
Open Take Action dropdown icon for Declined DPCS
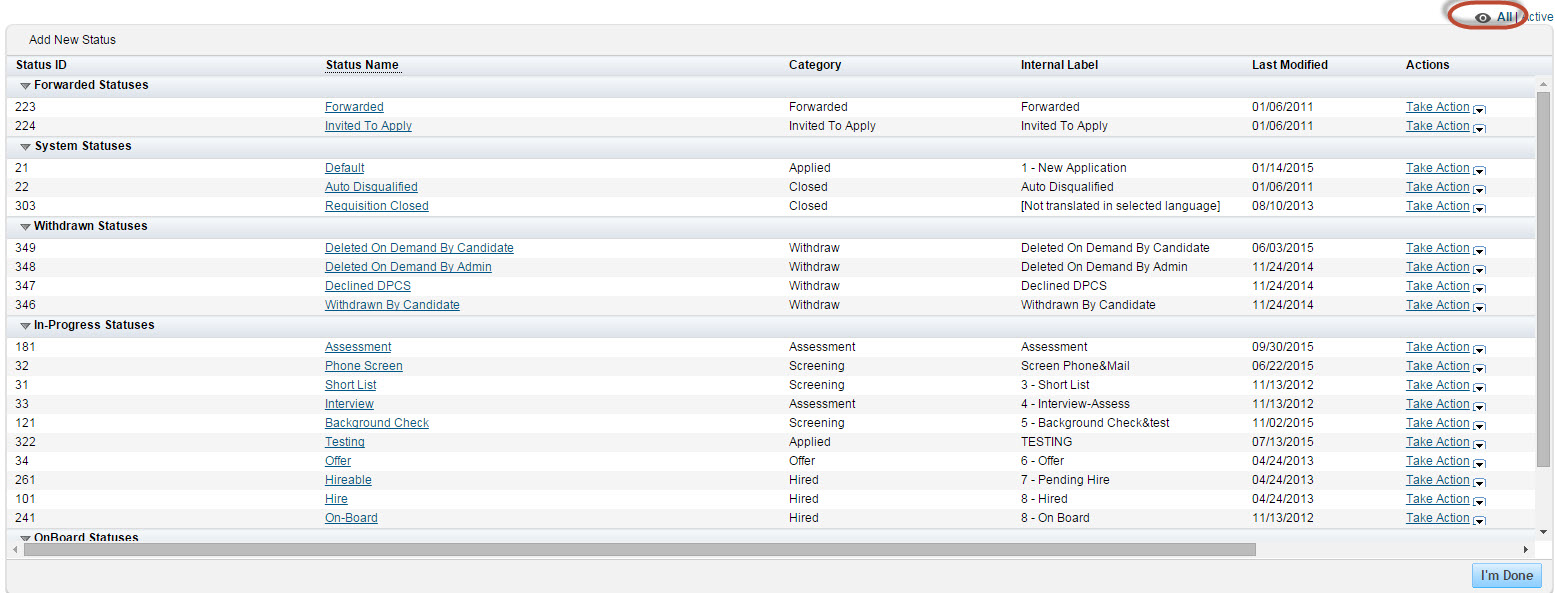[1479, 288]
